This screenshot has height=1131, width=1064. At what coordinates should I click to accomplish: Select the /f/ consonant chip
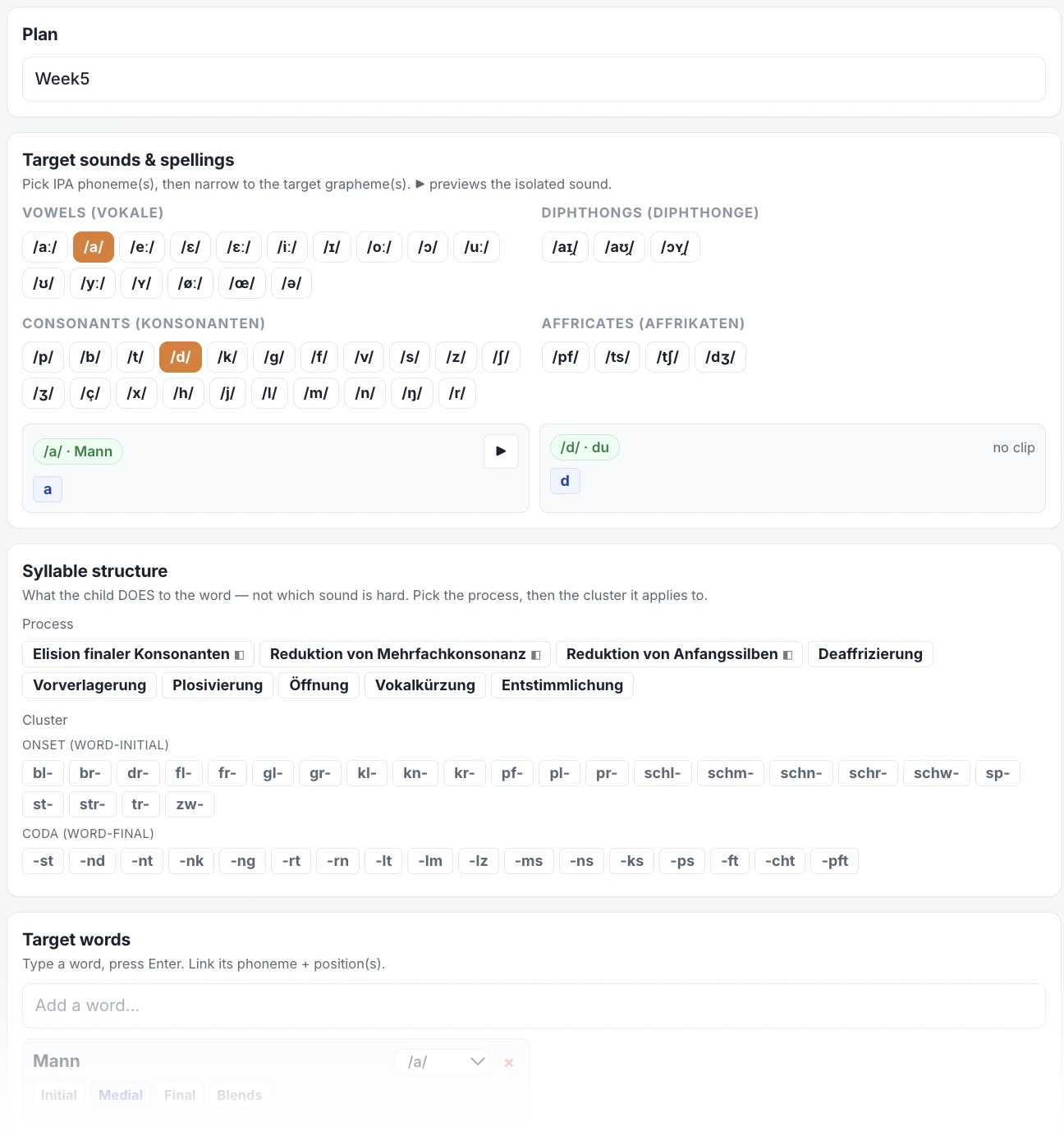pyautogui.click(x=319, y=357)
